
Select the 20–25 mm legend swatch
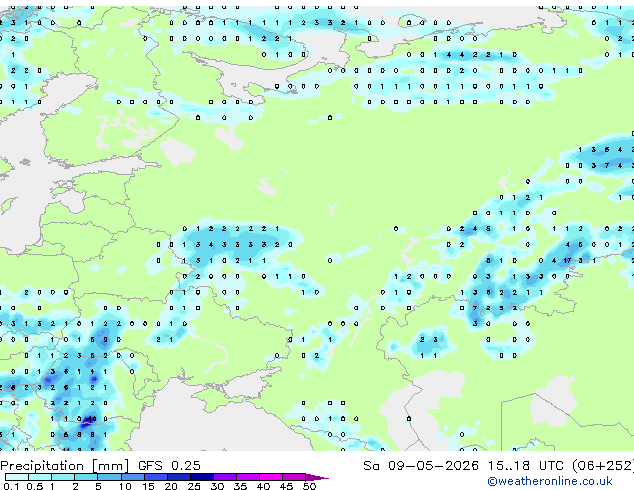pyautogui.click(x=179, y=477)
